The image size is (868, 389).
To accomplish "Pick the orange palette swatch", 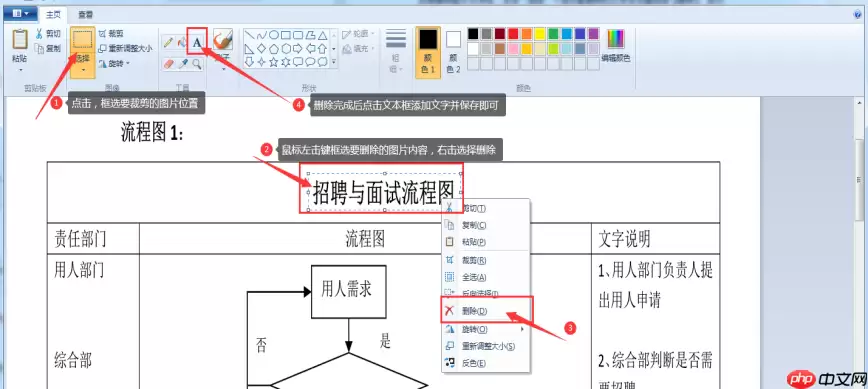I will (526, 34).
